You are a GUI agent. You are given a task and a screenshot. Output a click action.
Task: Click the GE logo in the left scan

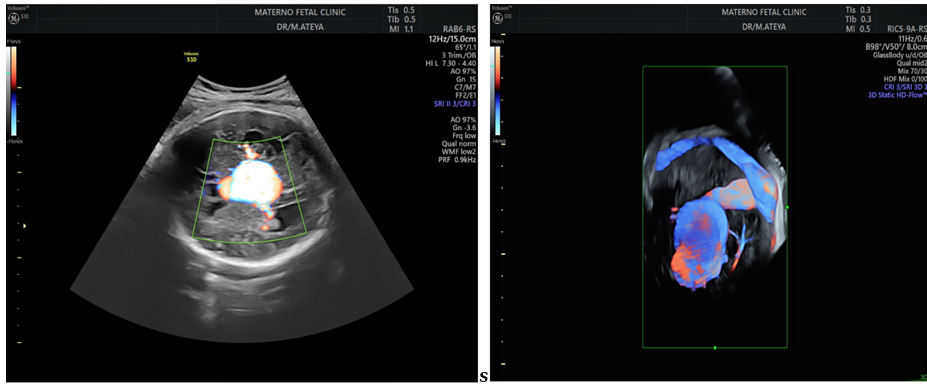click(x=13, y=18)
